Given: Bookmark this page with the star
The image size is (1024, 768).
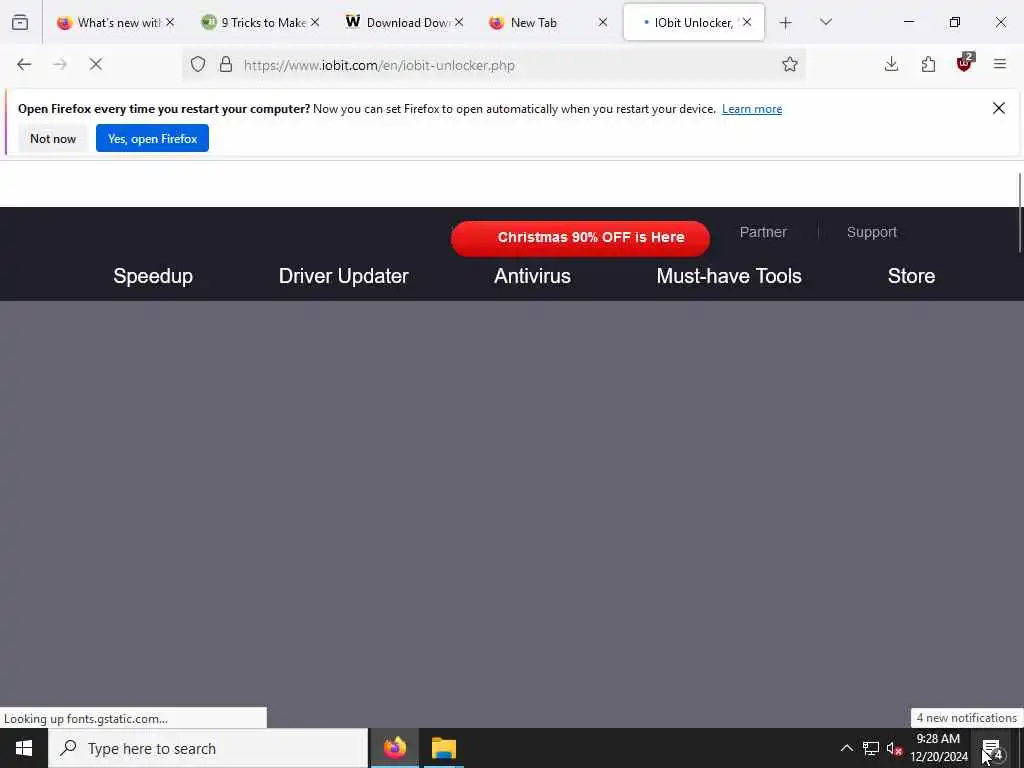Looking at the screenshot, I should 790,64.
